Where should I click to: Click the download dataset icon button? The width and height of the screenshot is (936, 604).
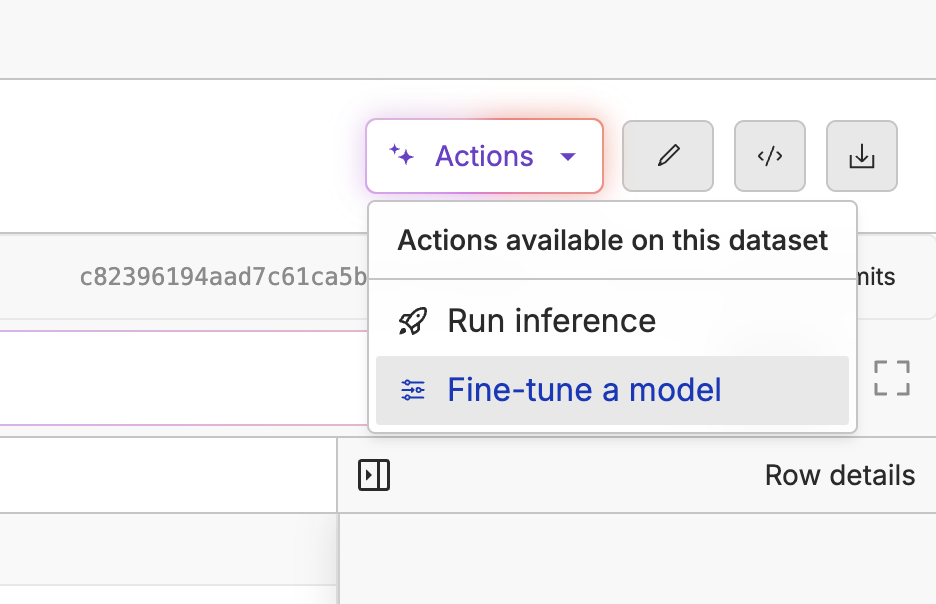[861, 156]
